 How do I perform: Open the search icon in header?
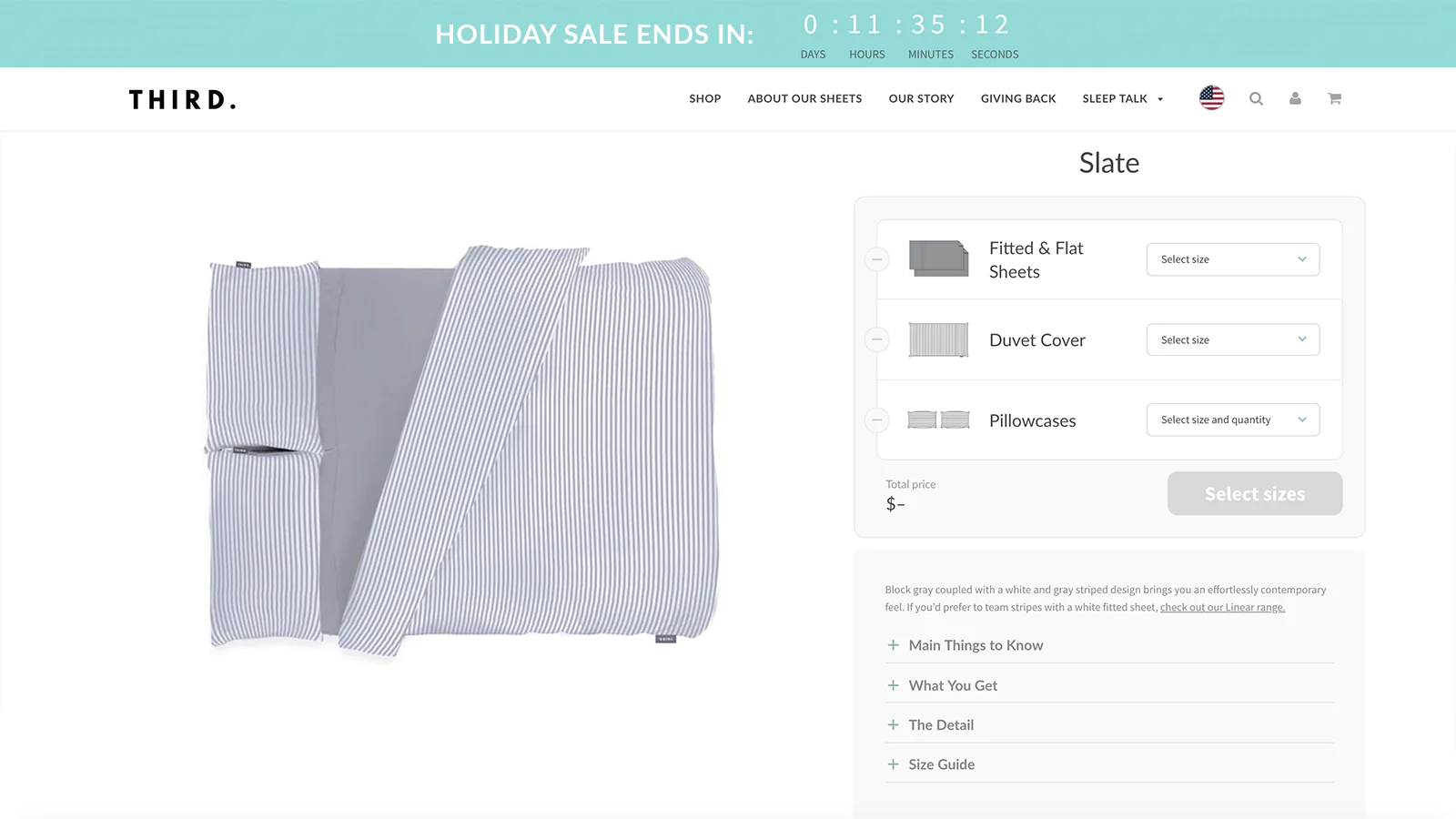click(1256, 99)
